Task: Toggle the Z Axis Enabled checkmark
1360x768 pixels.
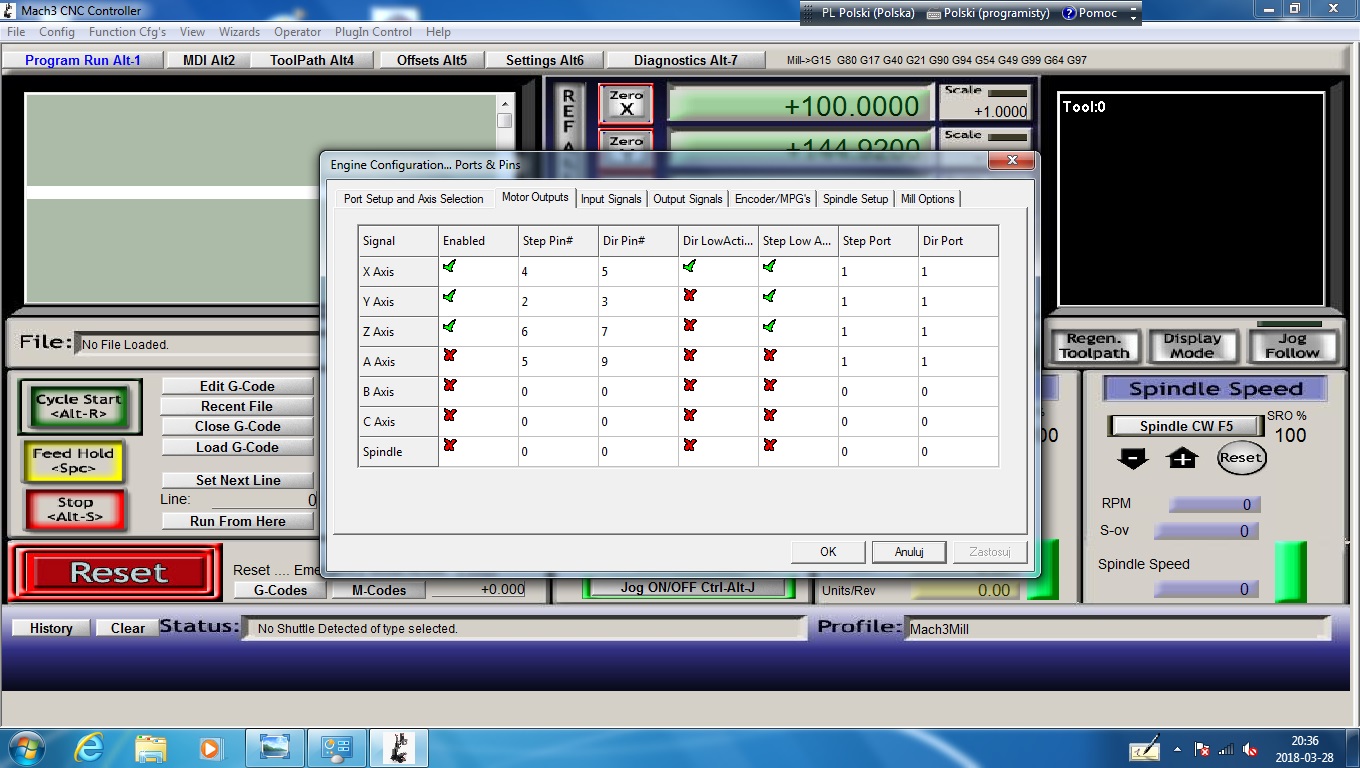Action: (450, 326)
